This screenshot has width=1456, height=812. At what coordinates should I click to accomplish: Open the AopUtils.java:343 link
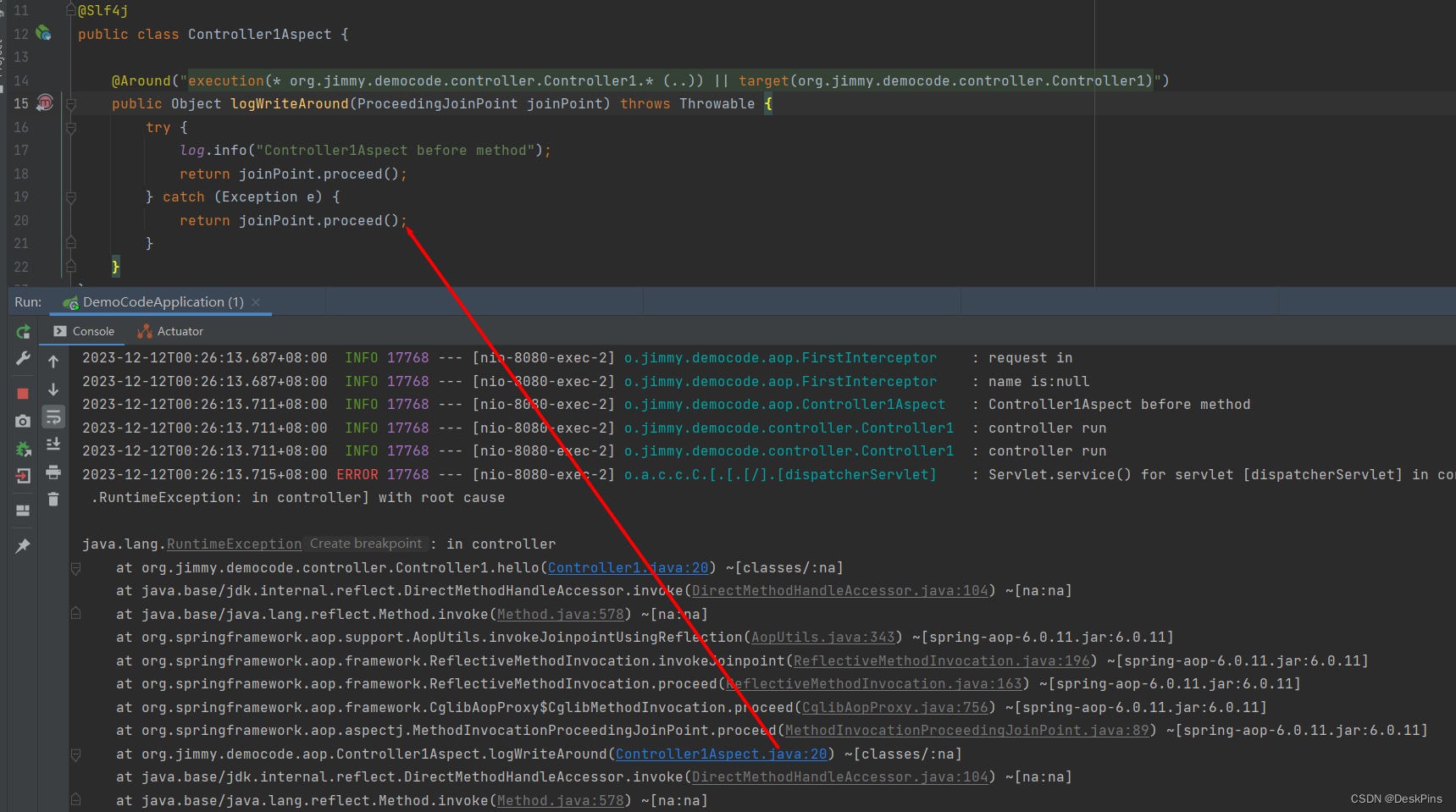(822, 638)
